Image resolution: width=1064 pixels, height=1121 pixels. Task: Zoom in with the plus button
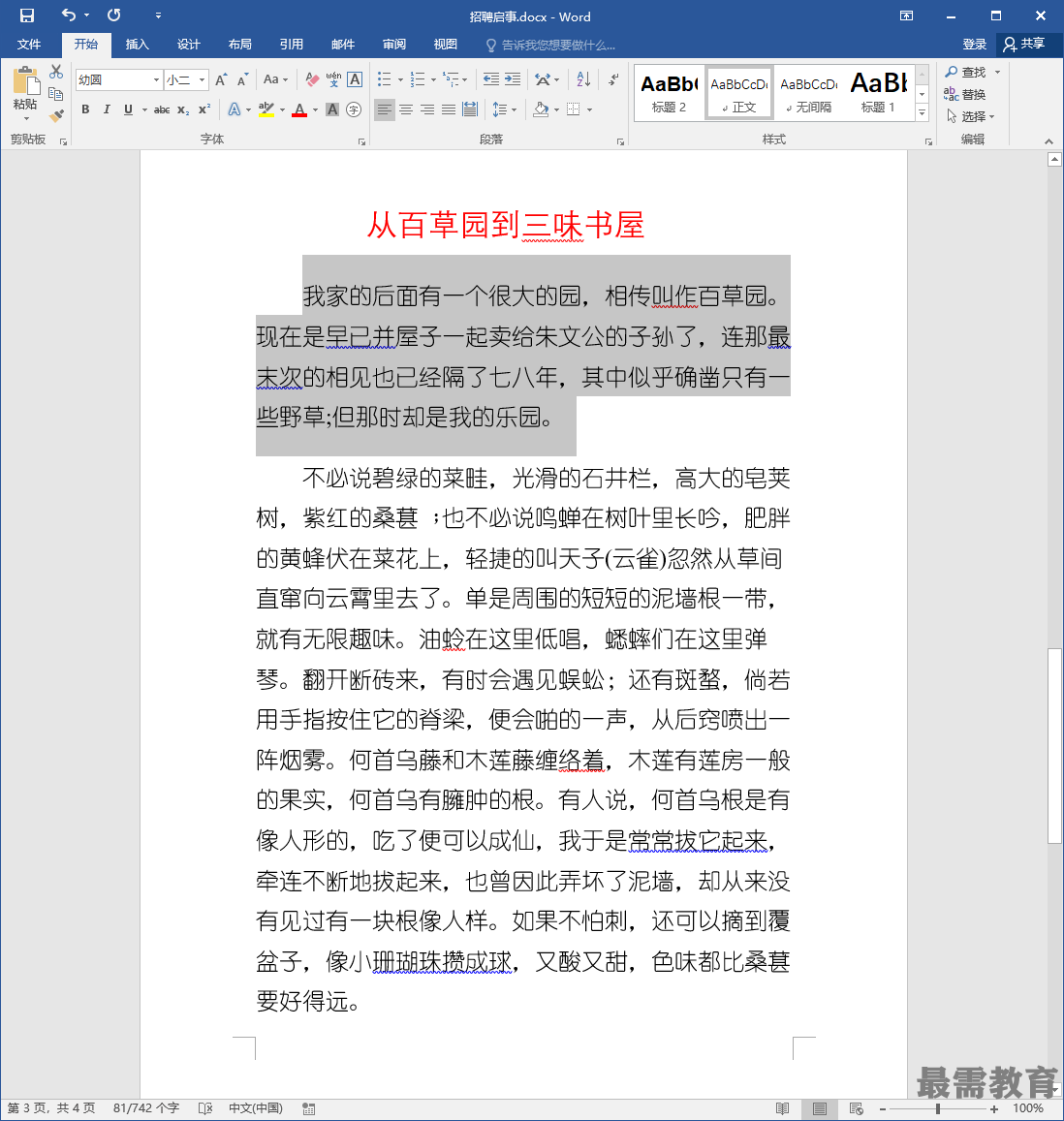(994, 1108)
